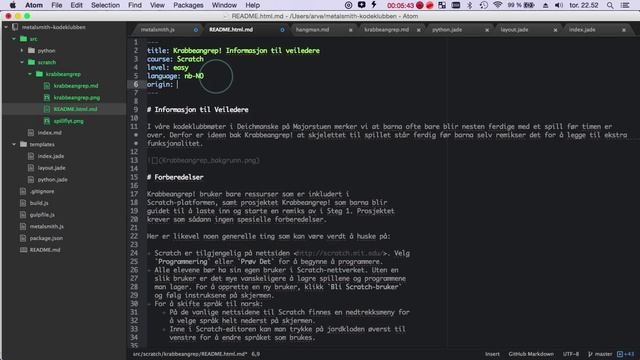
Task: Open index.md under src
Action: pos(50,133)
